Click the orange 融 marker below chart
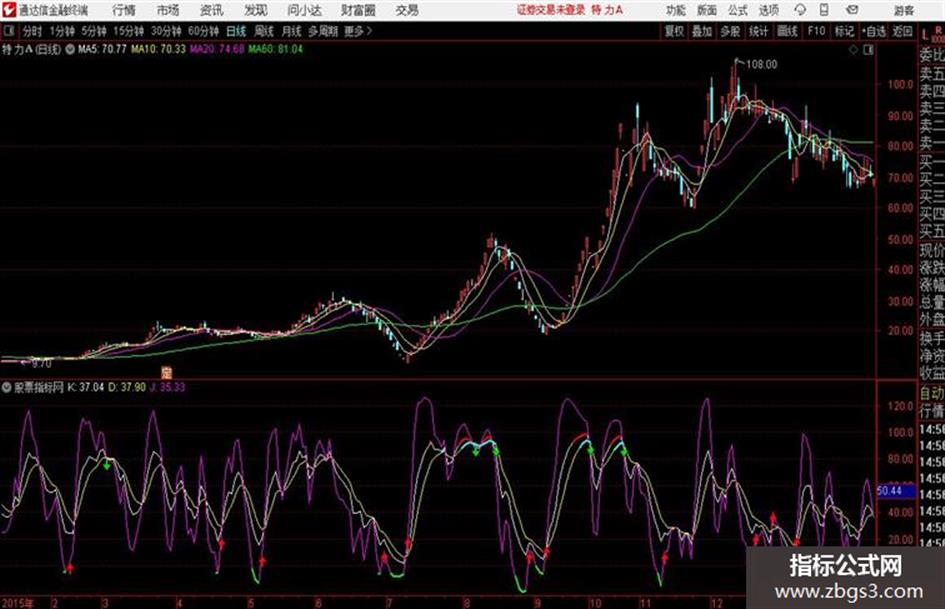Viewport: 945px width, 609px height. coord(166,372)
